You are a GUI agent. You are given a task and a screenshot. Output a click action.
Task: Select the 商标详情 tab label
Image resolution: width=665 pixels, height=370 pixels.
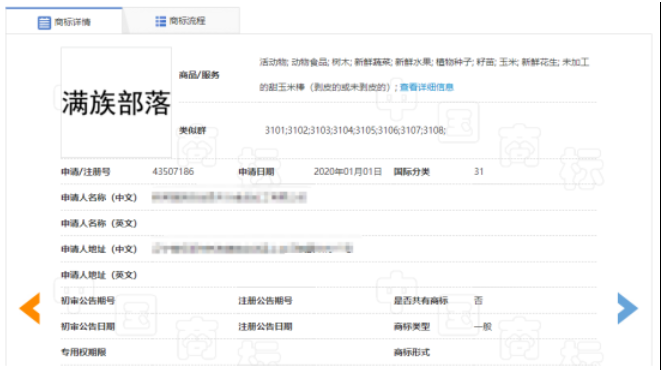tap(73, 22)
